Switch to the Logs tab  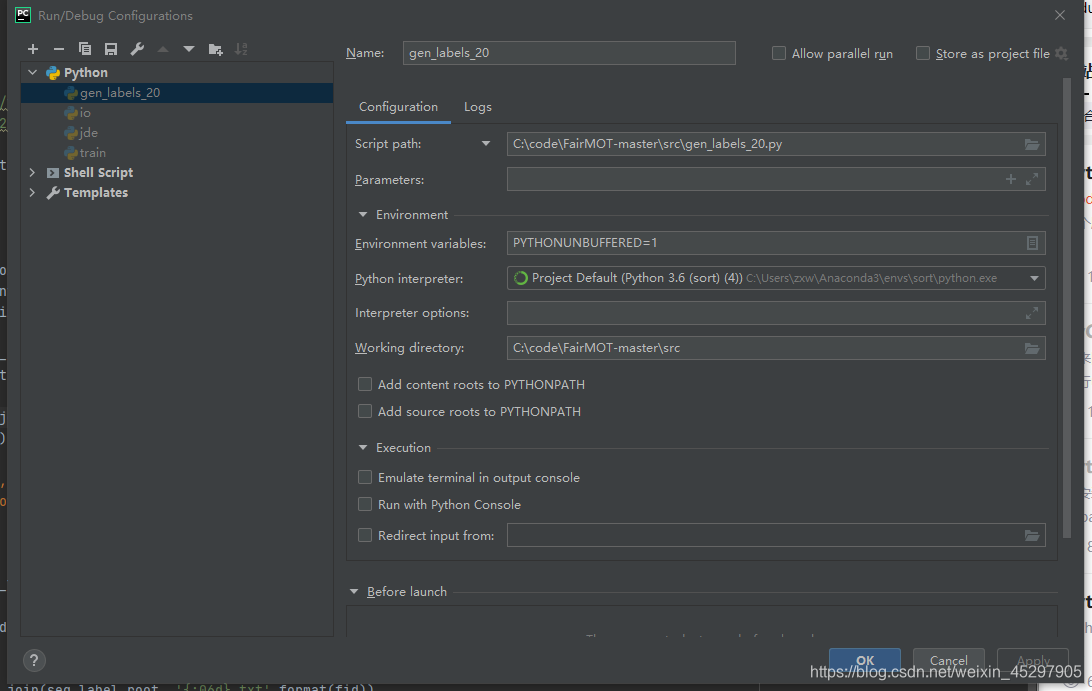(478, 107)
